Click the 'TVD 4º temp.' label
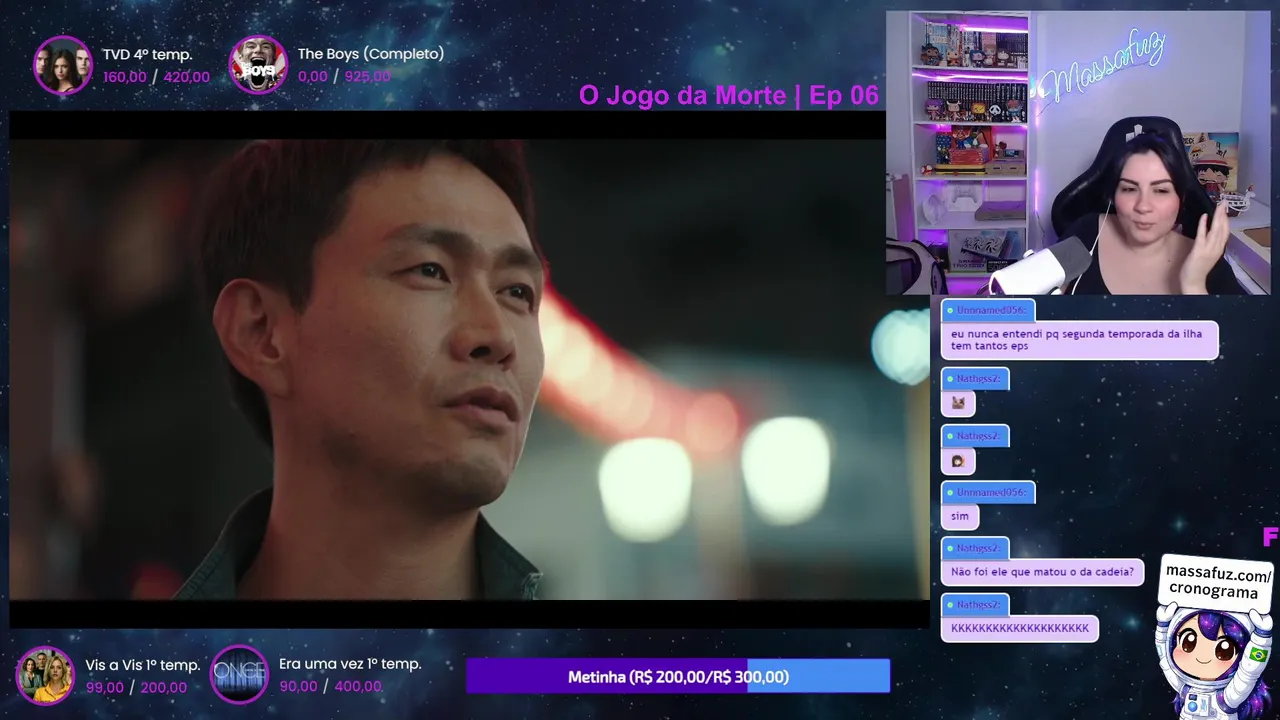The height and width of the screenshot is (720, 1280). [x=147, y=54]
